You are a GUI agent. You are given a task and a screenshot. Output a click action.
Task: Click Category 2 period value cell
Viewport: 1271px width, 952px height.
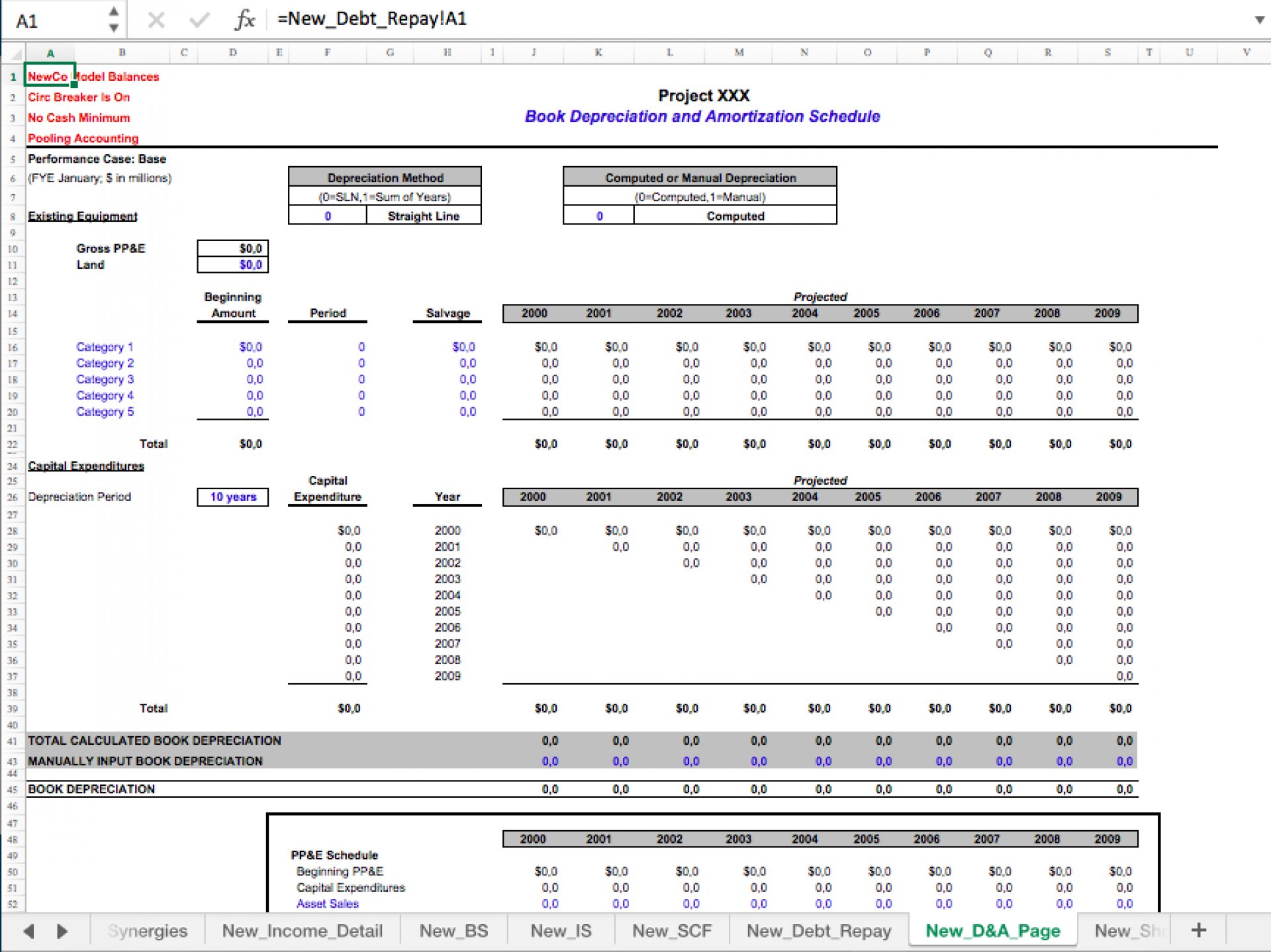[328, 363]
